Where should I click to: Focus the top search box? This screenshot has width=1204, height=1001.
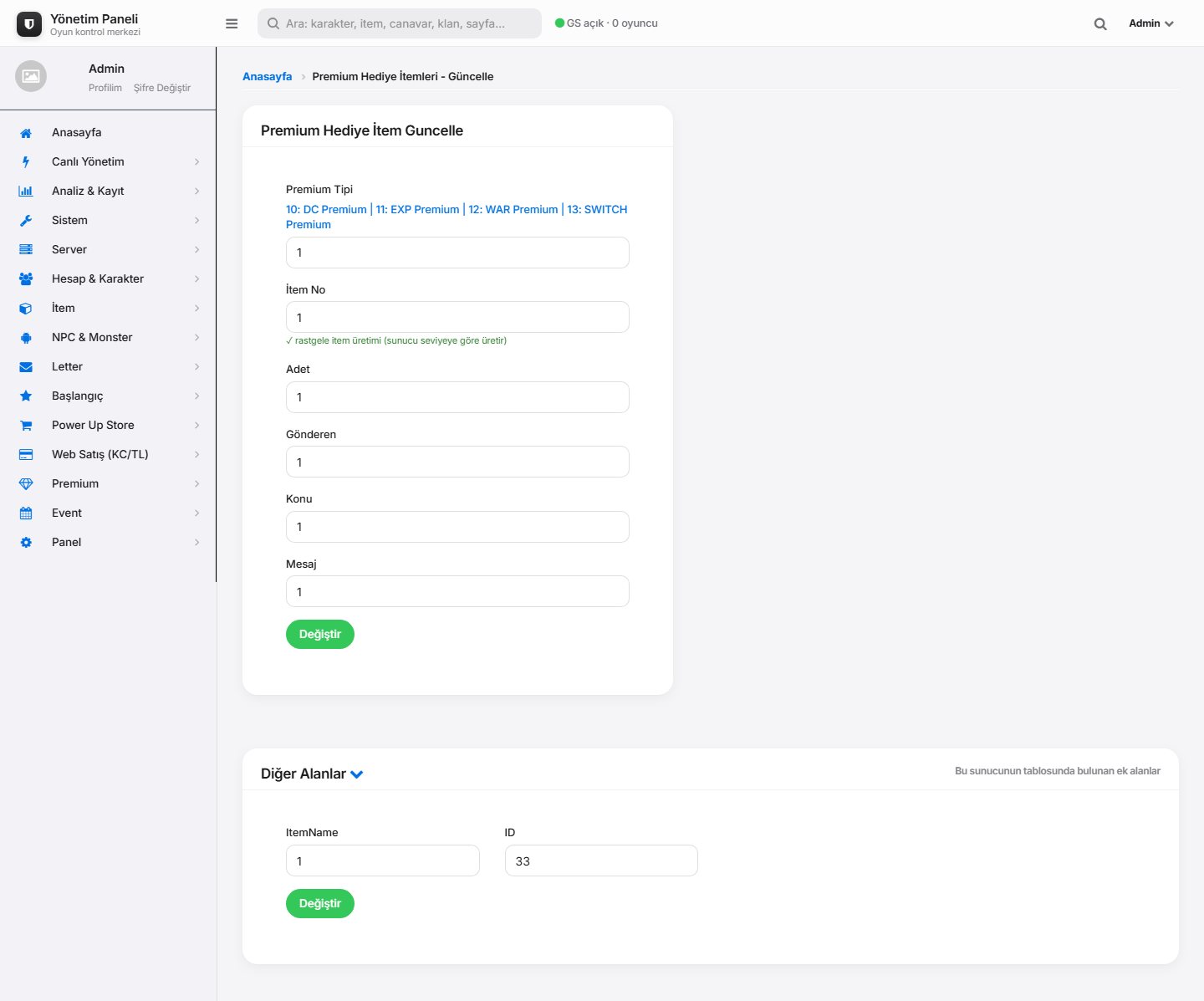(400, 23)
